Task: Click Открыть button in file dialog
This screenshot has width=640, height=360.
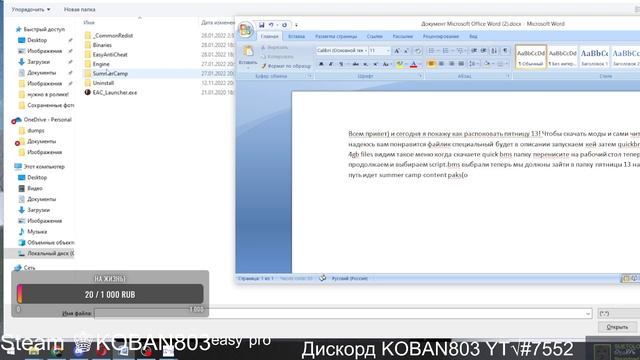Action: point(617,327)
